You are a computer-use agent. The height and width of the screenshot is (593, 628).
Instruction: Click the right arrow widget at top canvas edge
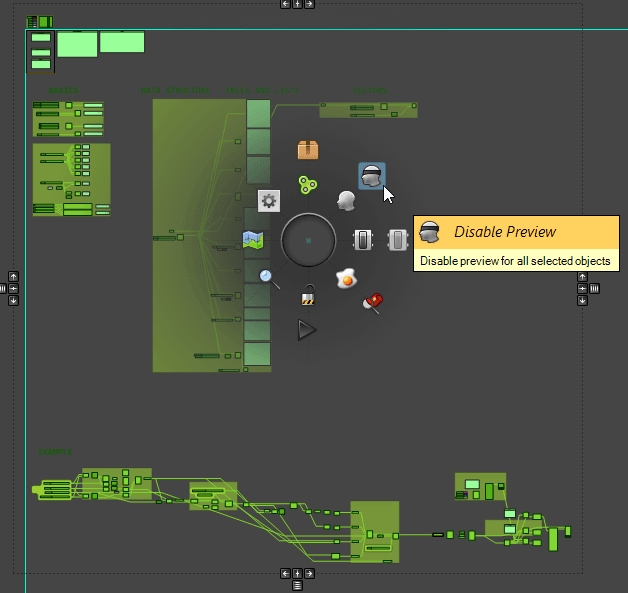309,4
